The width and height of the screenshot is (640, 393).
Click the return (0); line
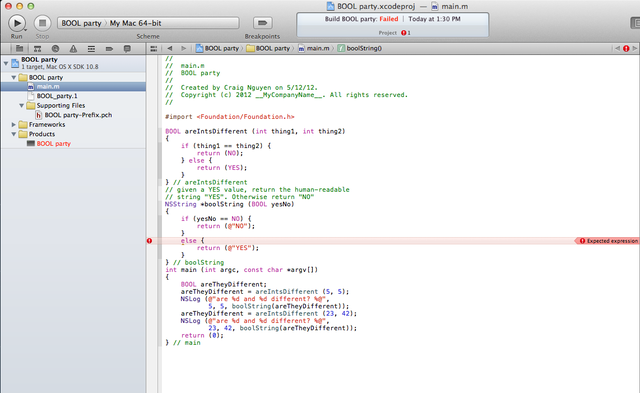(x=202, y=335)
